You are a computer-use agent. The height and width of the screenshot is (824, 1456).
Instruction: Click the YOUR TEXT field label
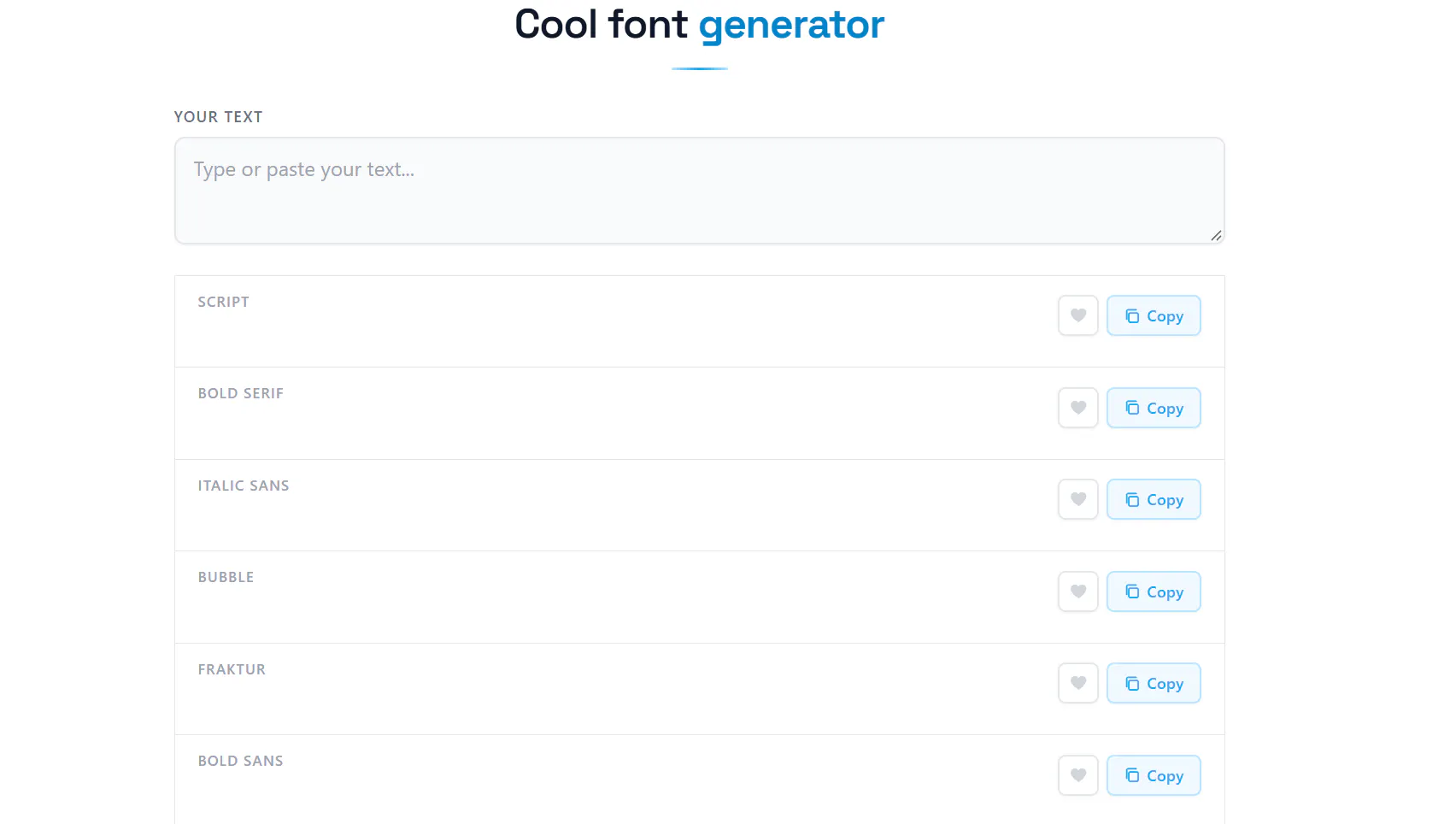click(x=218, y=117)
